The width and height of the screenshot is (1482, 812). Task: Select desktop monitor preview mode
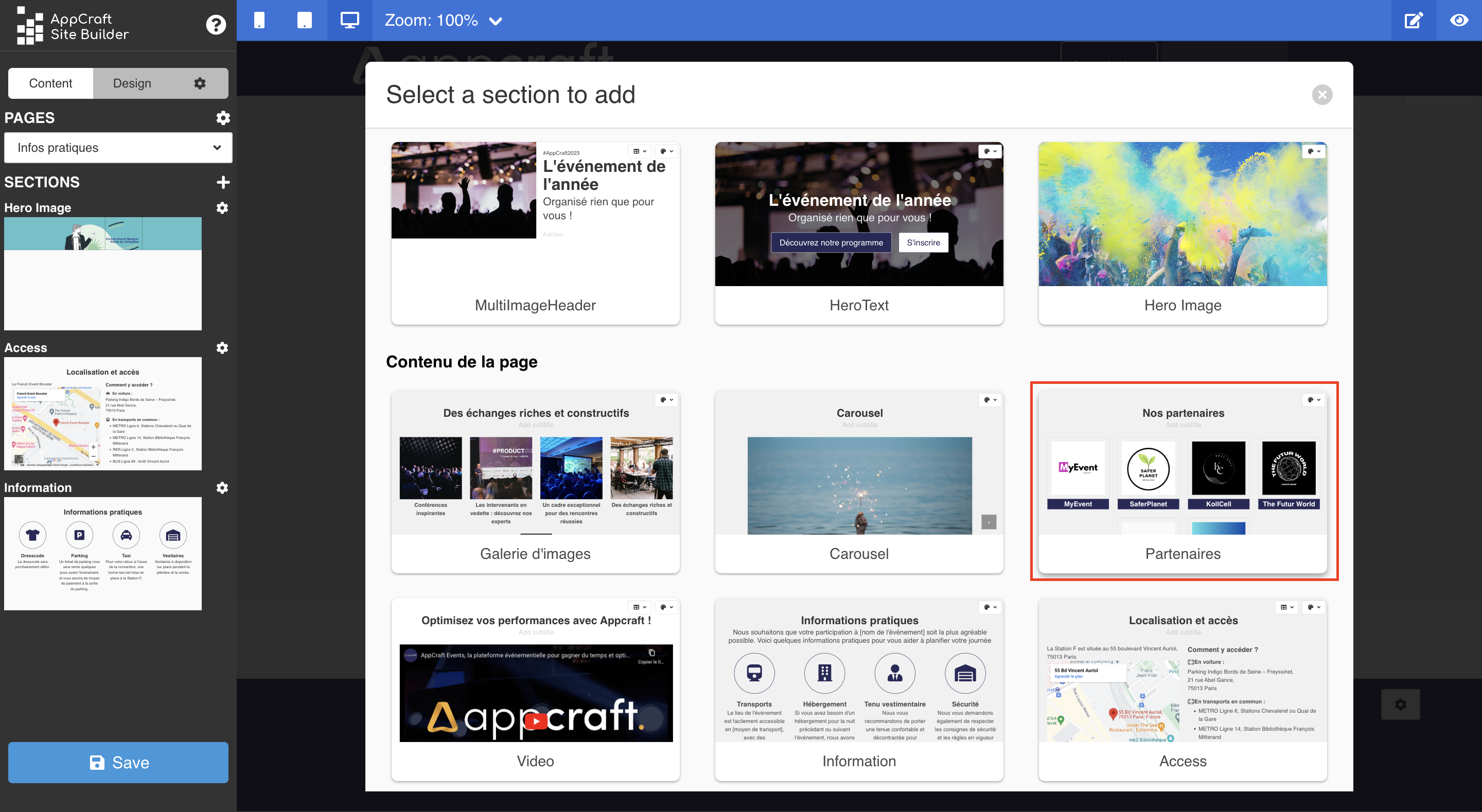pos(350,20)
